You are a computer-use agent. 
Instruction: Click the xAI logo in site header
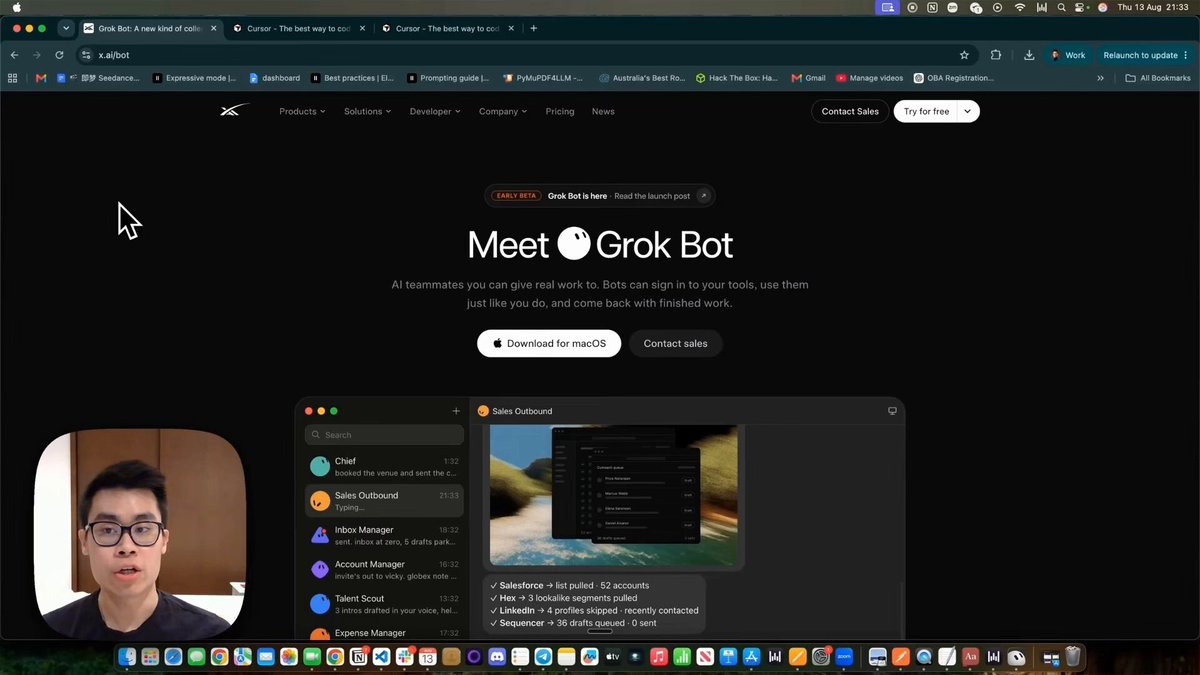[234, 111]
